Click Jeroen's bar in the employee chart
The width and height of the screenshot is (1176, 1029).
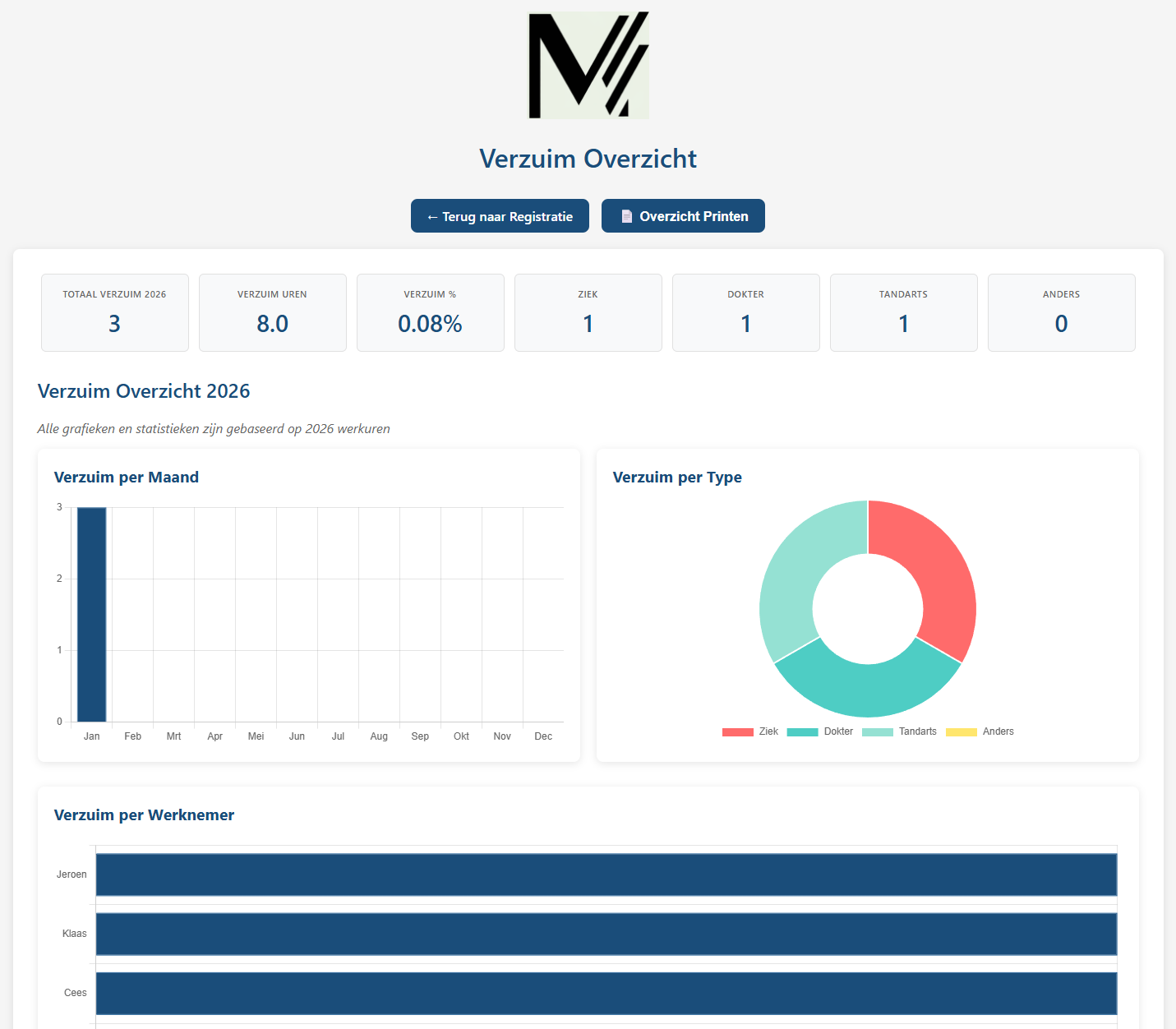coord(606,874)
